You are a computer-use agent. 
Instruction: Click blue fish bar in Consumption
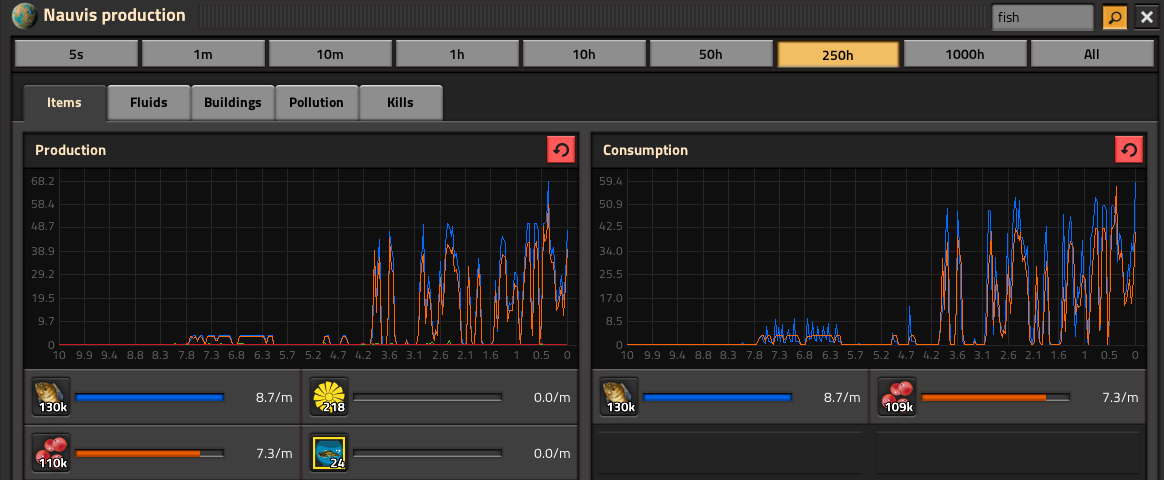coord(718,398)
